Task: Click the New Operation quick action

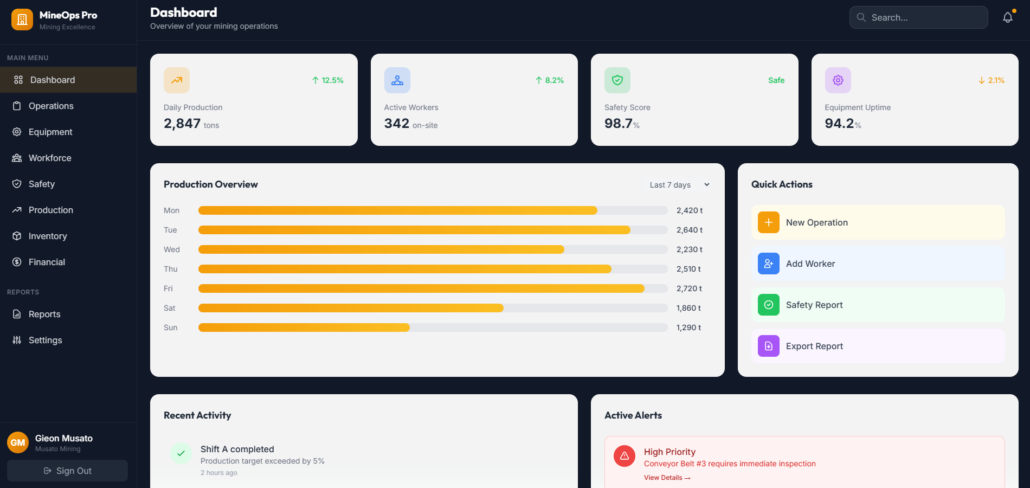Action: click(x=877, y=222)
